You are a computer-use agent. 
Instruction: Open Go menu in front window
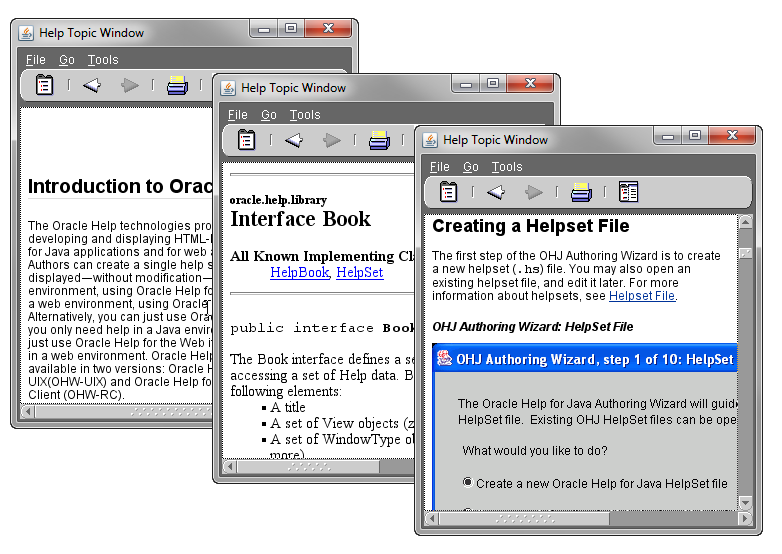tap(470, 167)
